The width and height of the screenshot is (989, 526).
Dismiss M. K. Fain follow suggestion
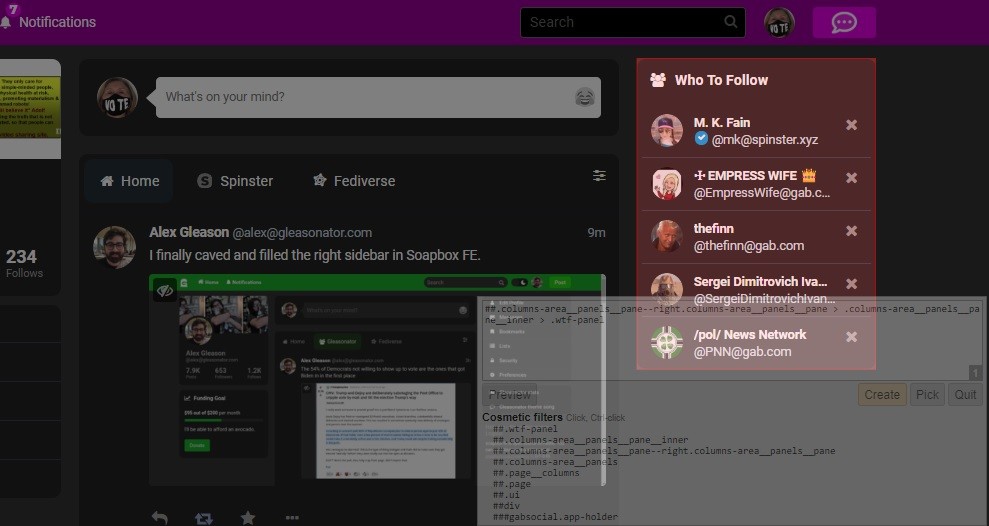(851, 125)
